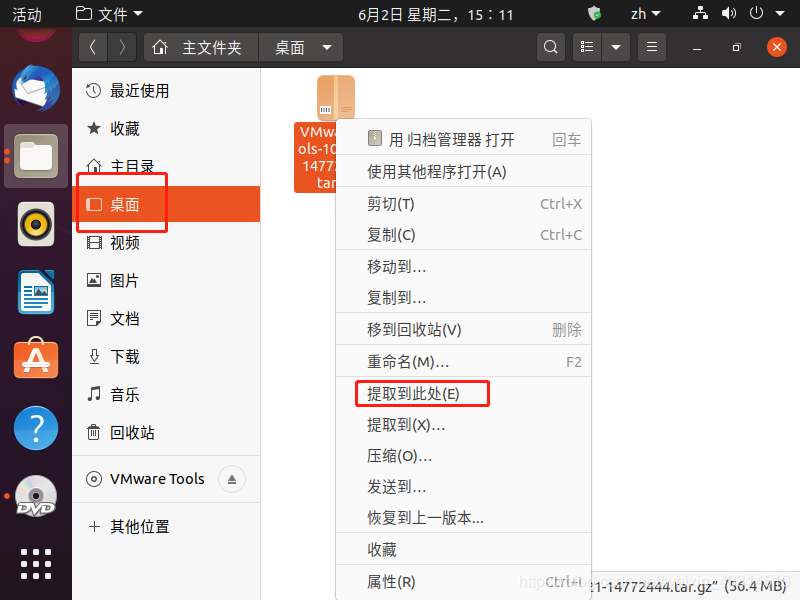Switch to list view icon
The height and width of the screenshot is (600, 800).
coord(589,47)
